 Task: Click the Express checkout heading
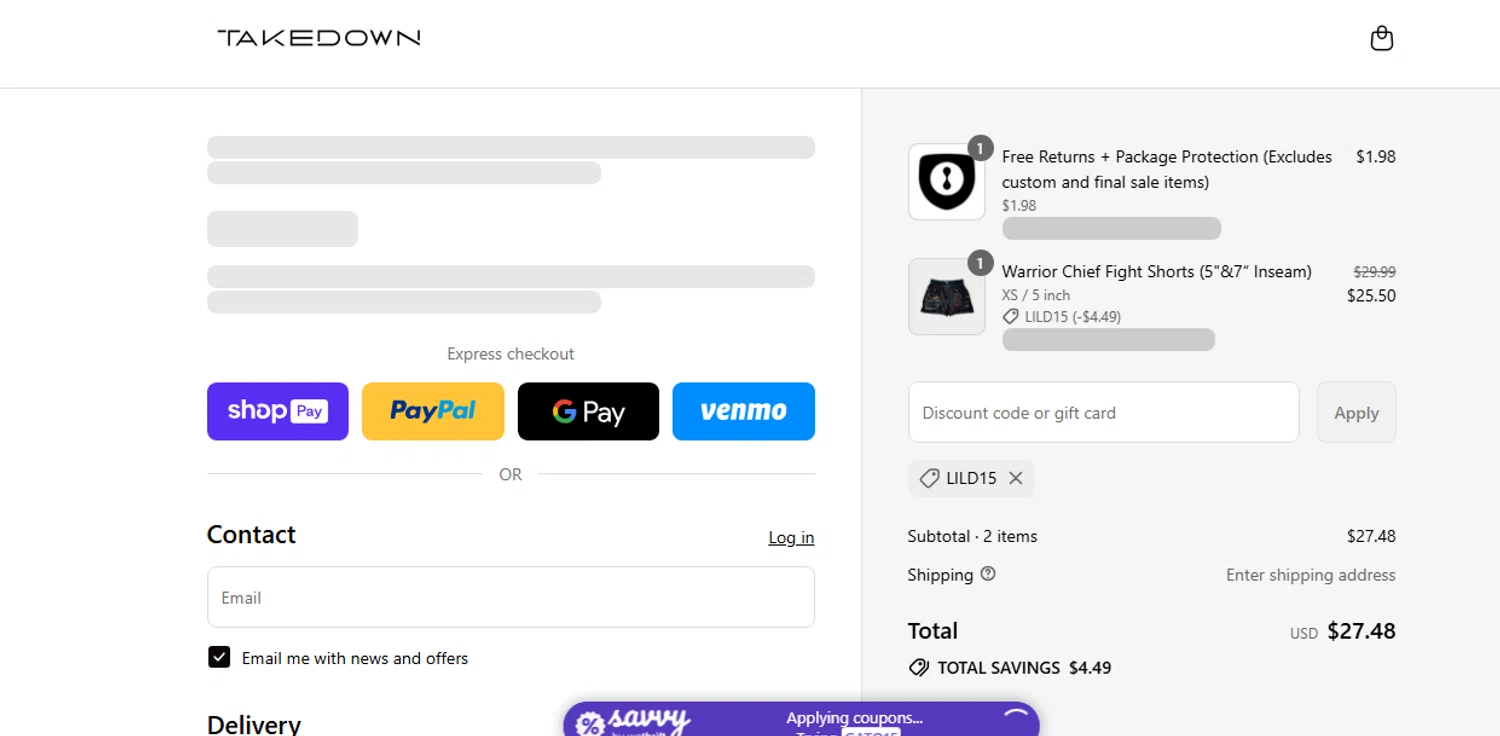pyautogui.click(x=511, y=354)
